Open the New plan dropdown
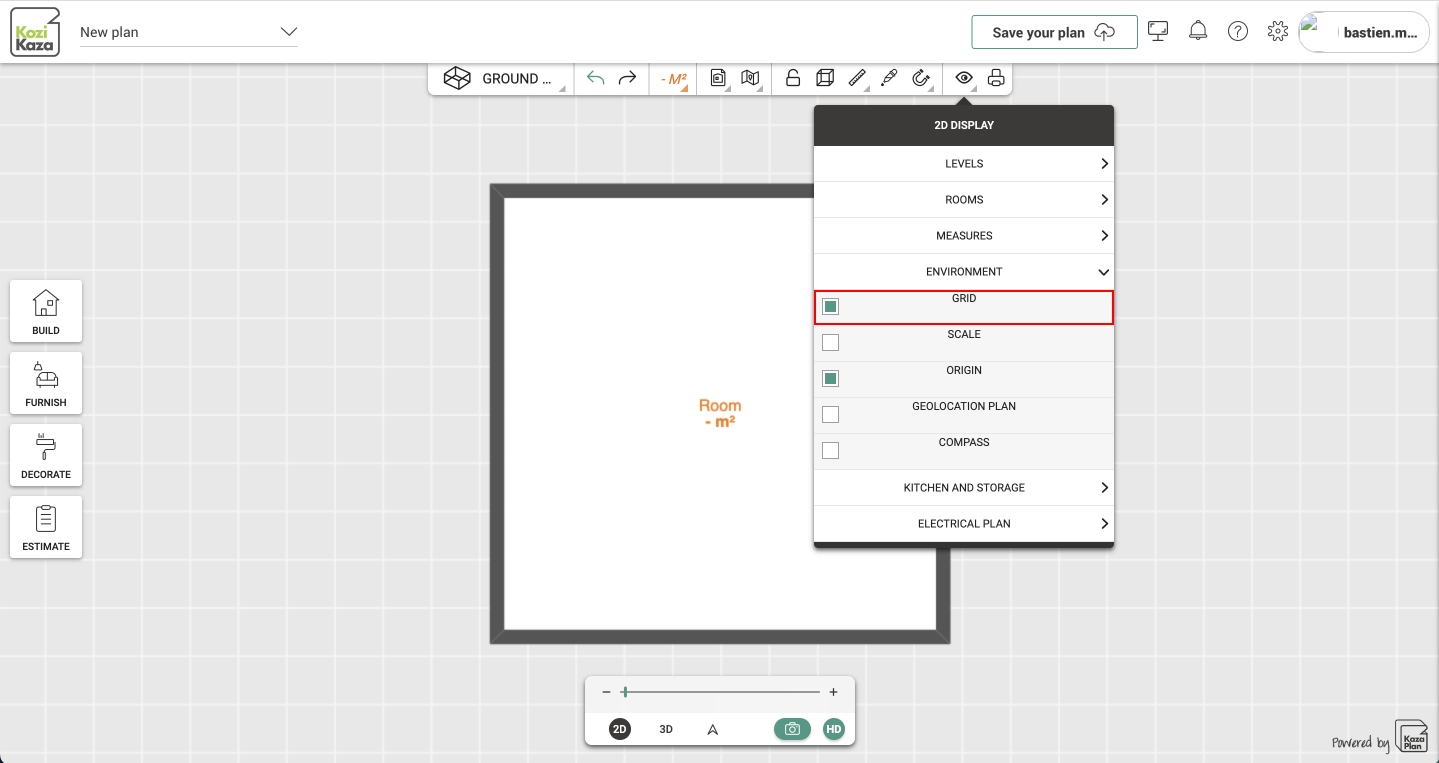The height and width of the screenshot is (763, 1439). (x=189, y=32)
